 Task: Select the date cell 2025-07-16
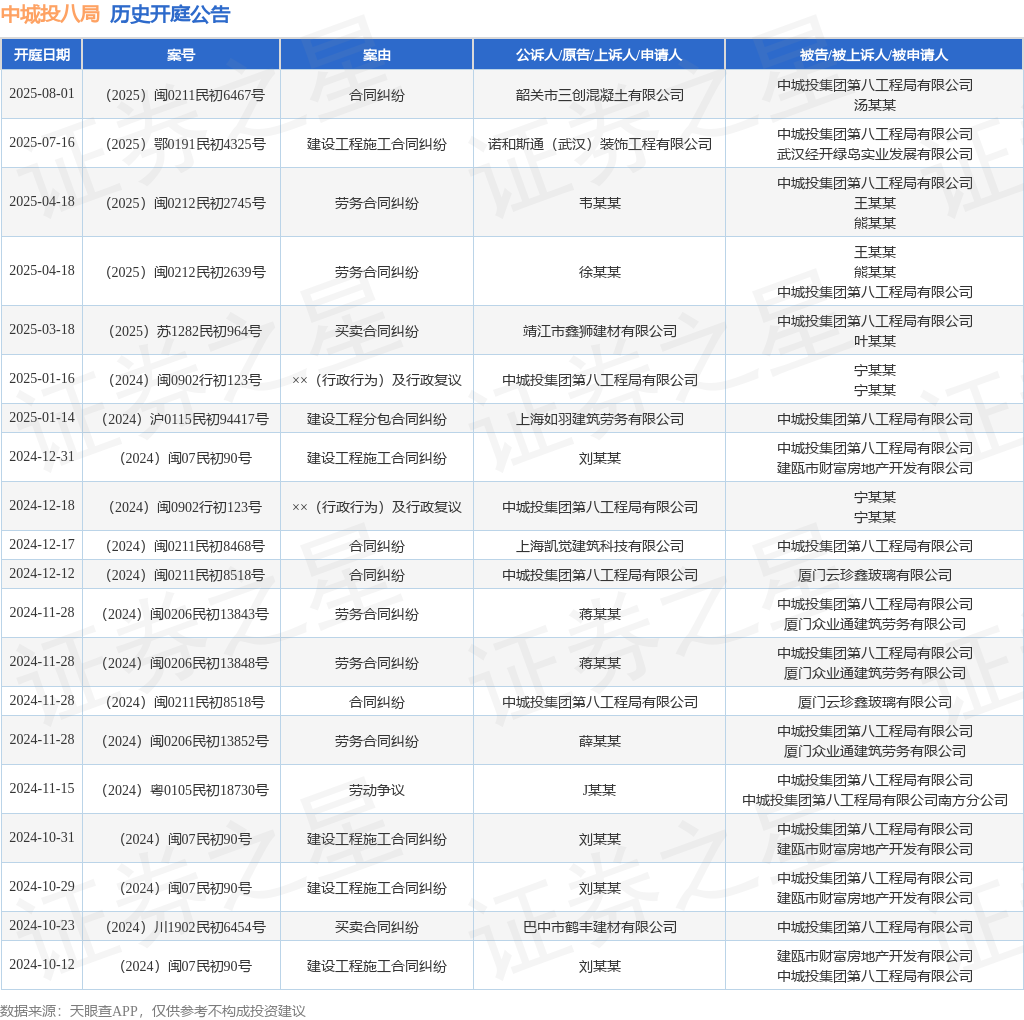42,142
